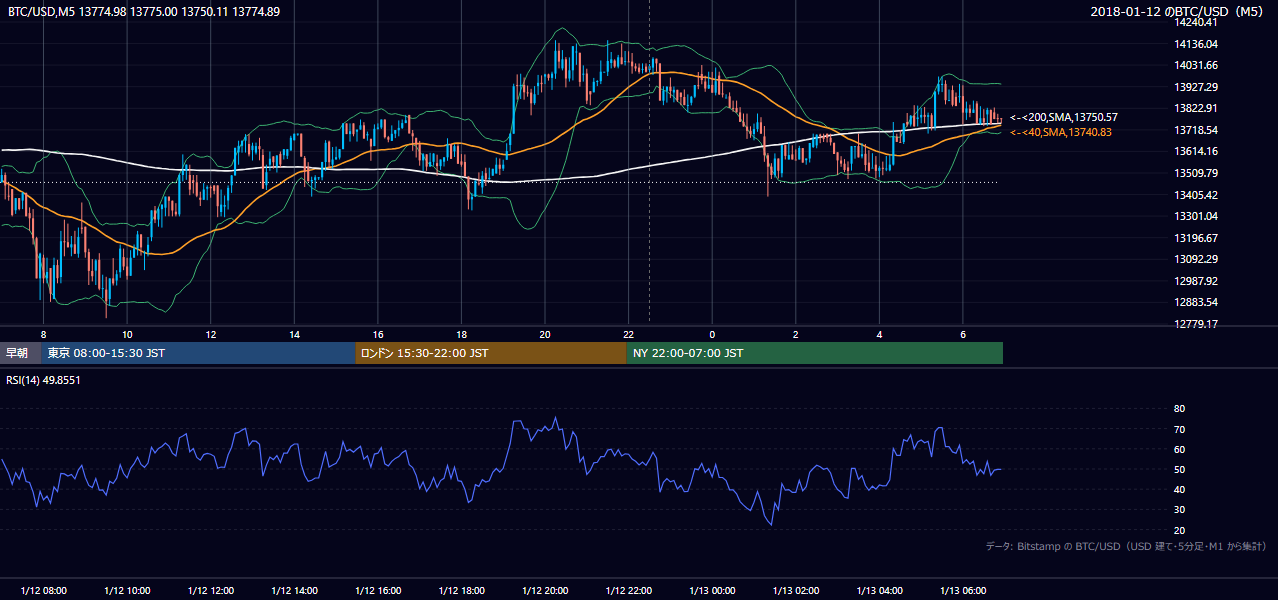The width and height of the screenshot is (1278, 600).
Task: Click RSI scale value 50
Action: click(x=1179, y=469)
